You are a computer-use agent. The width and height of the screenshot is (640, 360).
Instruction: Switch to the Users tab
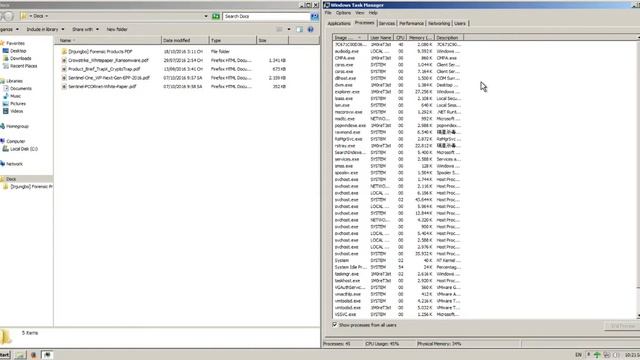[x=460, y=24]
